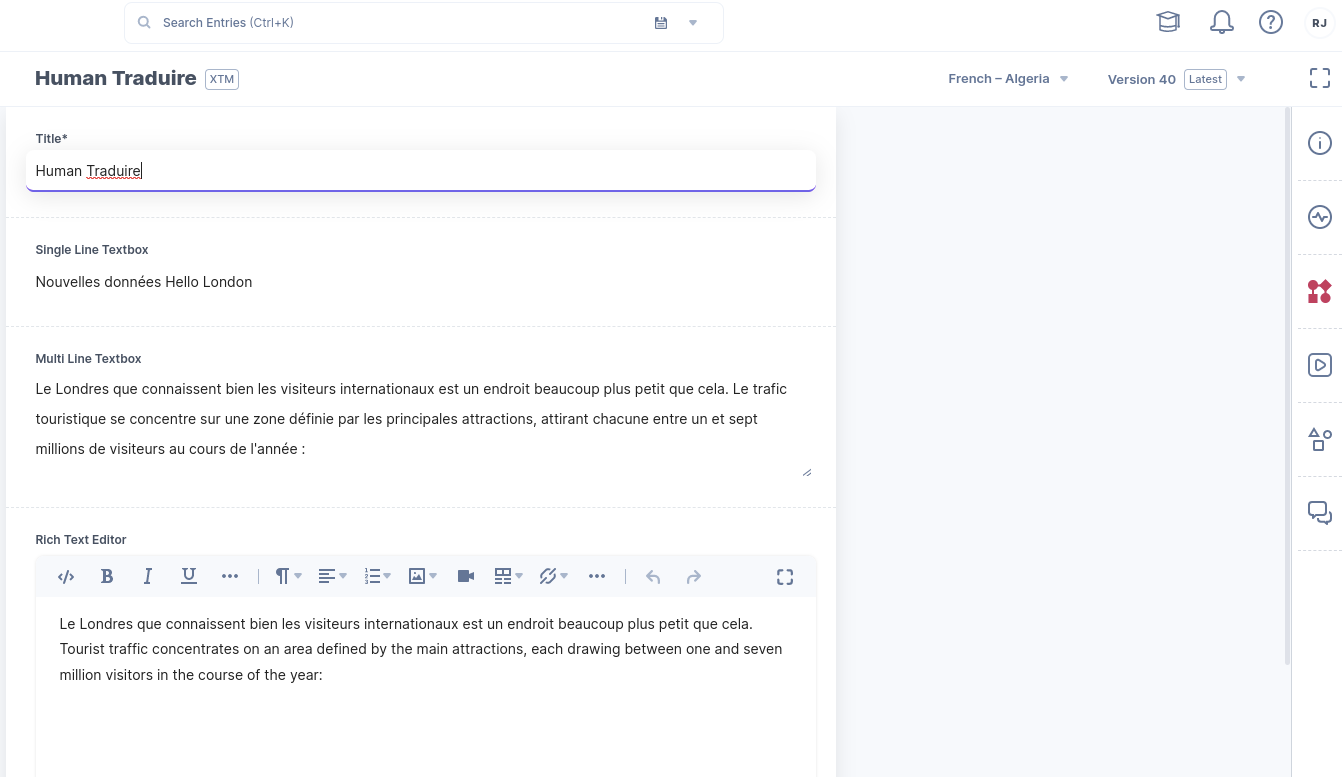Open the Version 40 dropdown

click(x=1176, y=79)
